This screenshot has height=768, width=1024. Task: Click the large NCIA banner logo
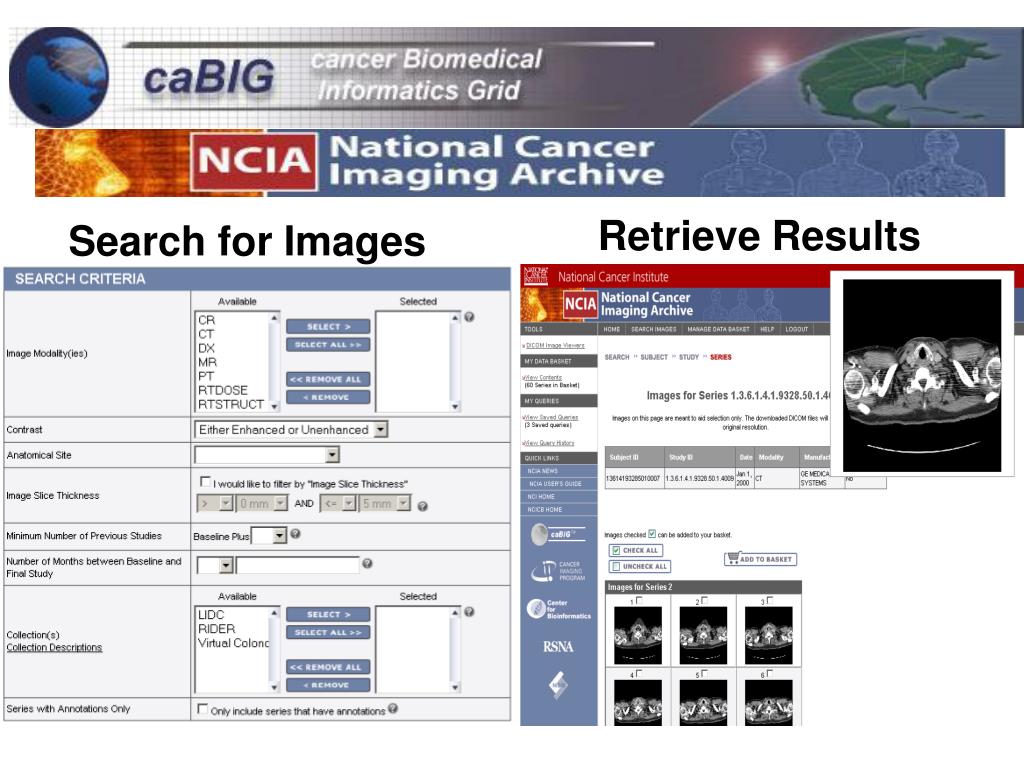point(253,163)
